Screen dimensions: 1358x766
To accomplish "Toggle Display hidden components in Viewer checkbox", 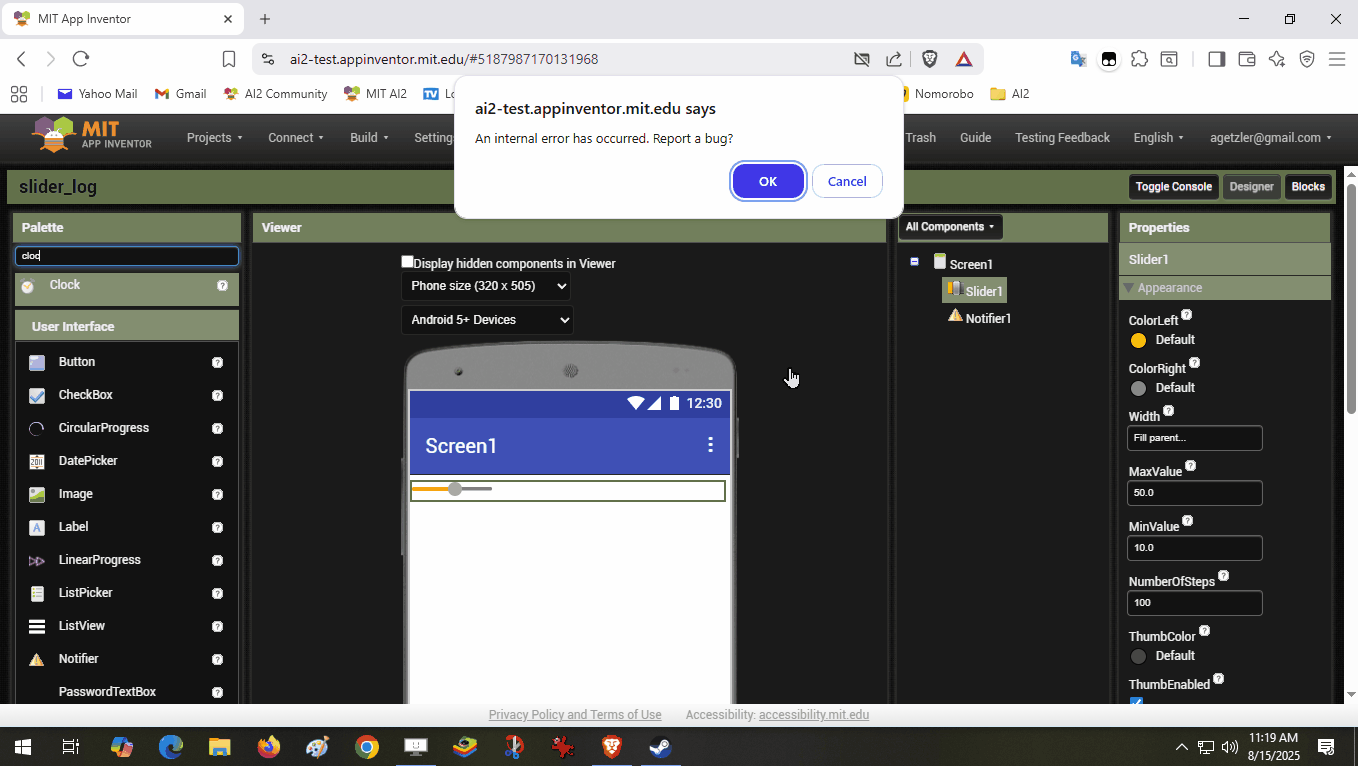I will pos(407,262).
